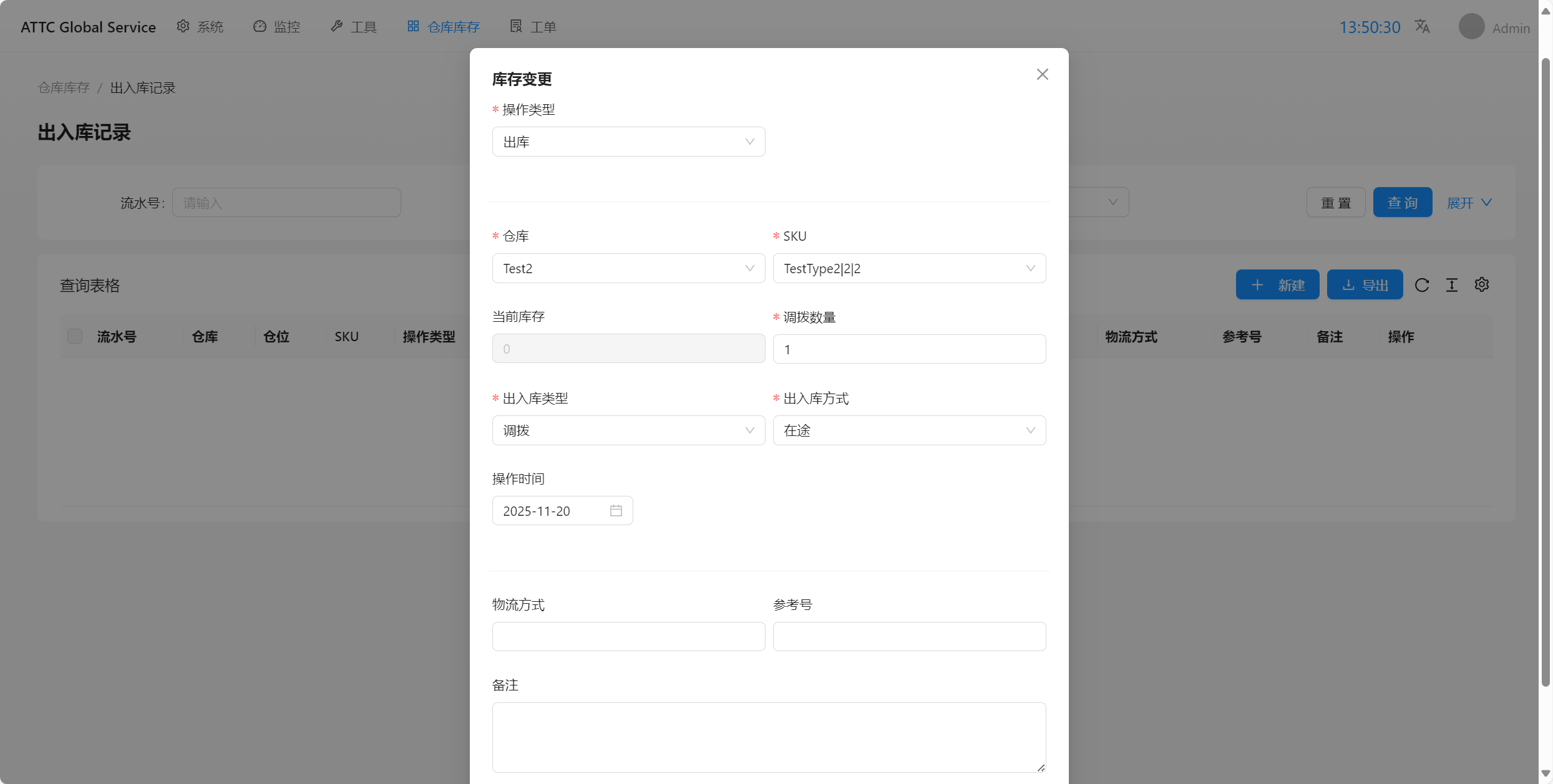Open table column settings gear

[x=1482, y=285]
